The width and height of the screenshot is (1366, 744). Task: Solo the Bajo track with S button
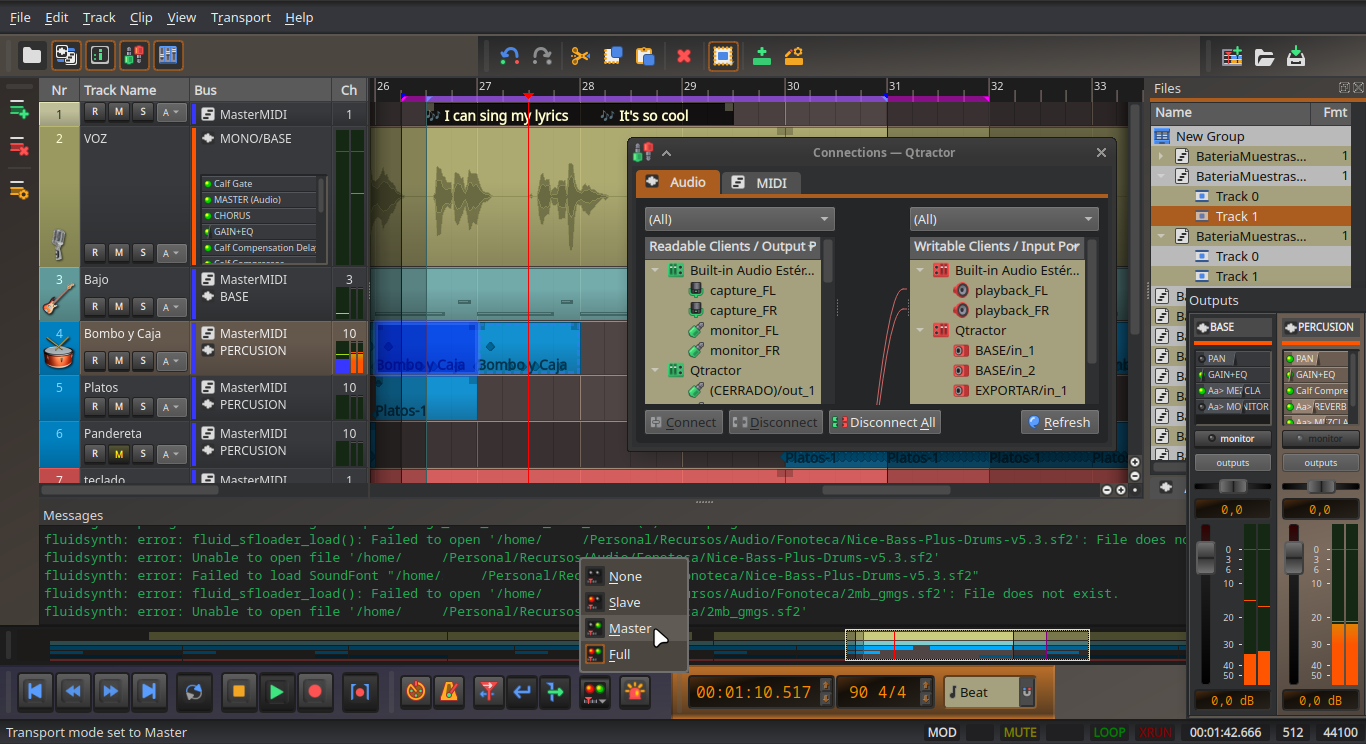click(143, 307)
